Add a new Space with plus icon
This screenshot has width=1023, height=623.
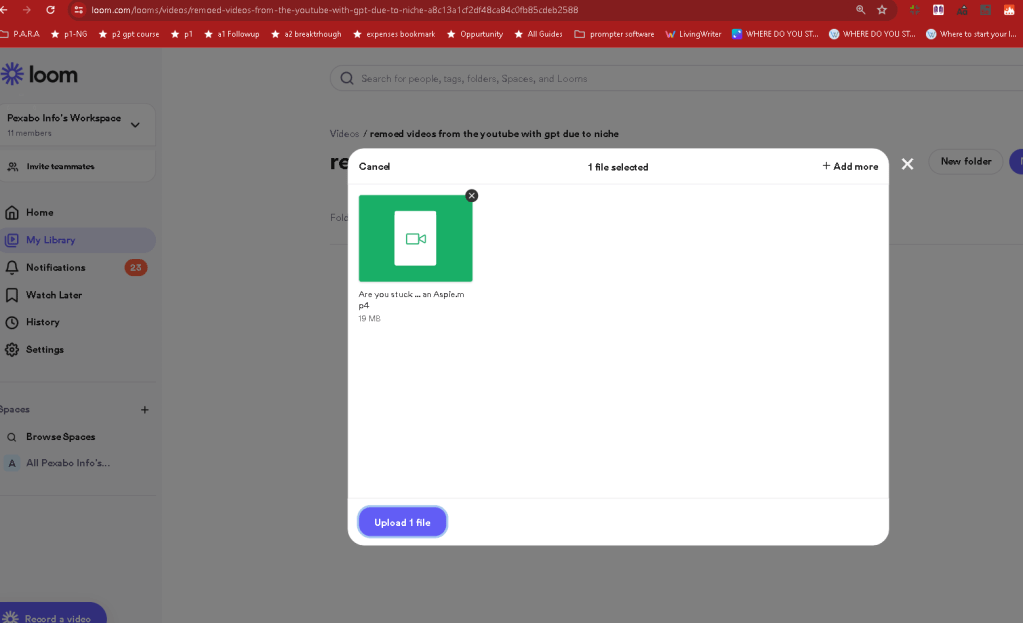(145, 410)
